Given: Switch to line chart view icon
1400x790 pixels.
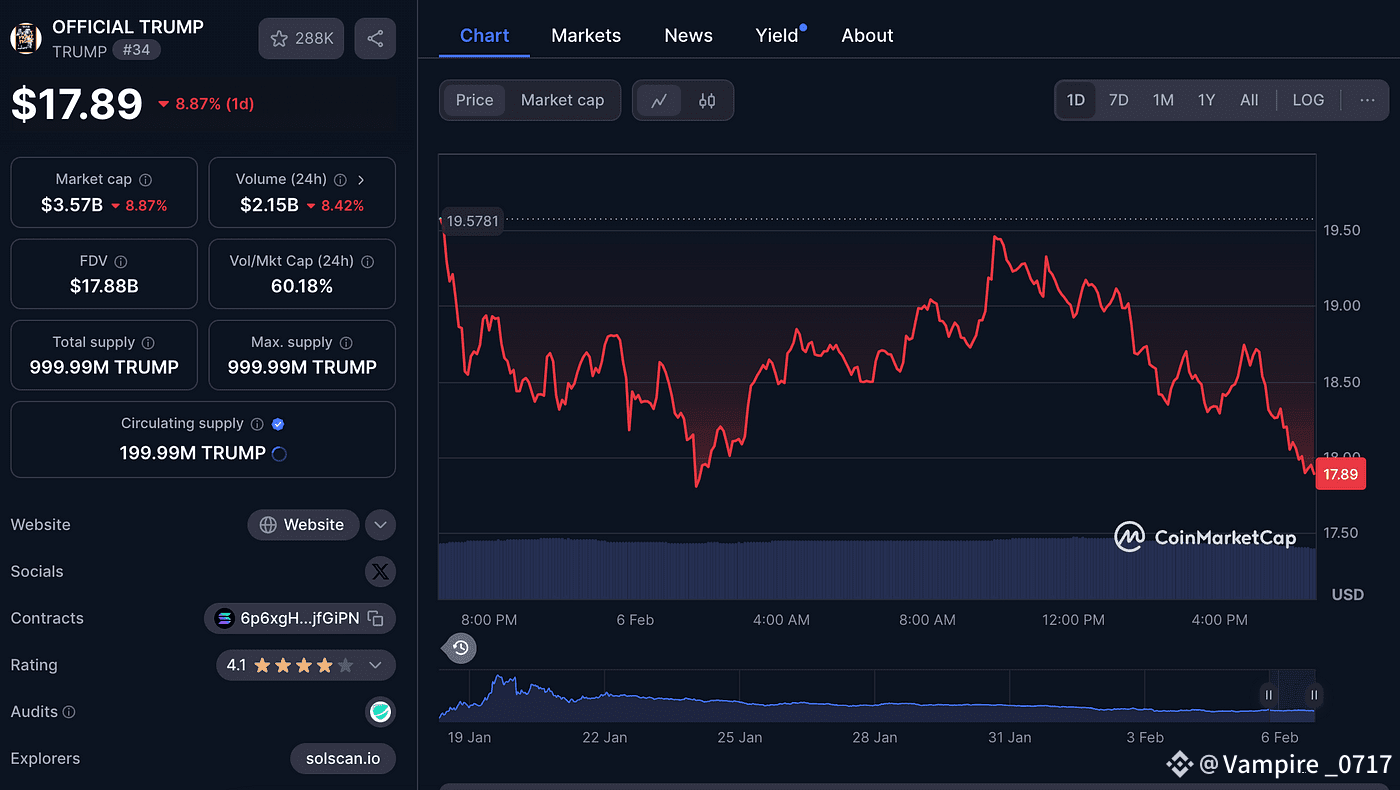Looking at the screenshot, I should [x=659, y=100].
